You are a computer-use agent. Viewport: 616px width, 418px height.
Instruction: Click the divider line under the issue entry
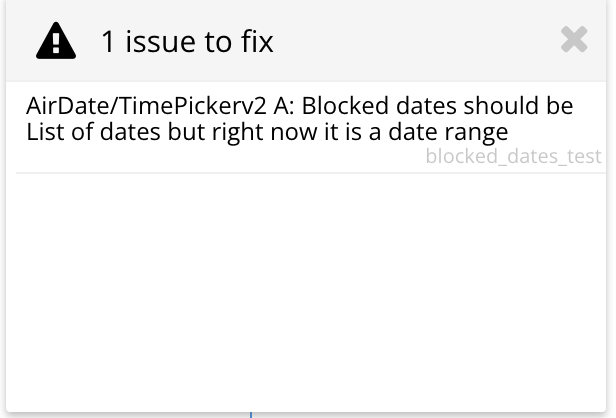[x=311, y=173]
